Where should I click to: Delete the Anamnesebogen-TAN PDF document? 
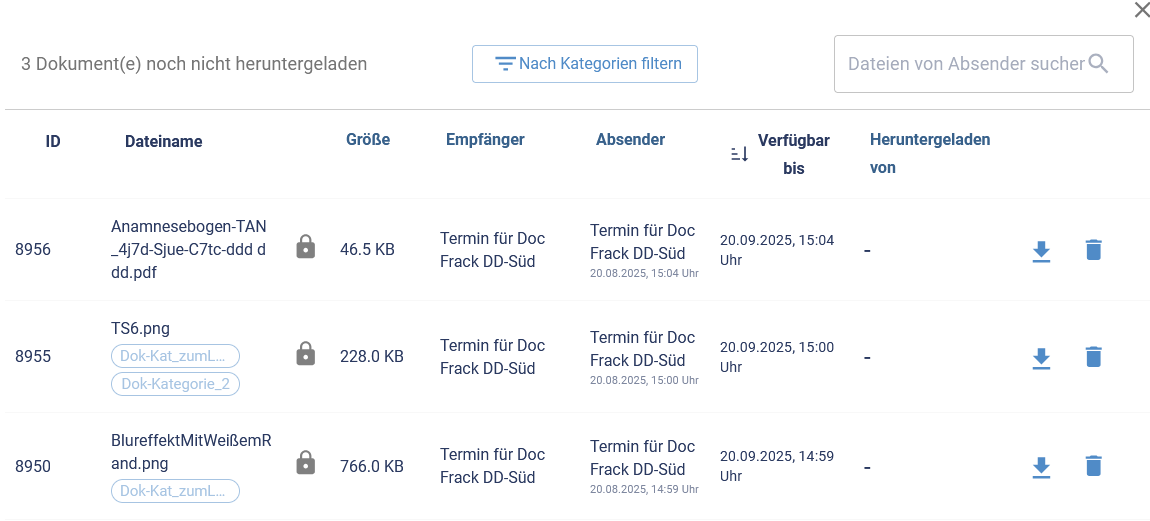tap(1093, 250)
